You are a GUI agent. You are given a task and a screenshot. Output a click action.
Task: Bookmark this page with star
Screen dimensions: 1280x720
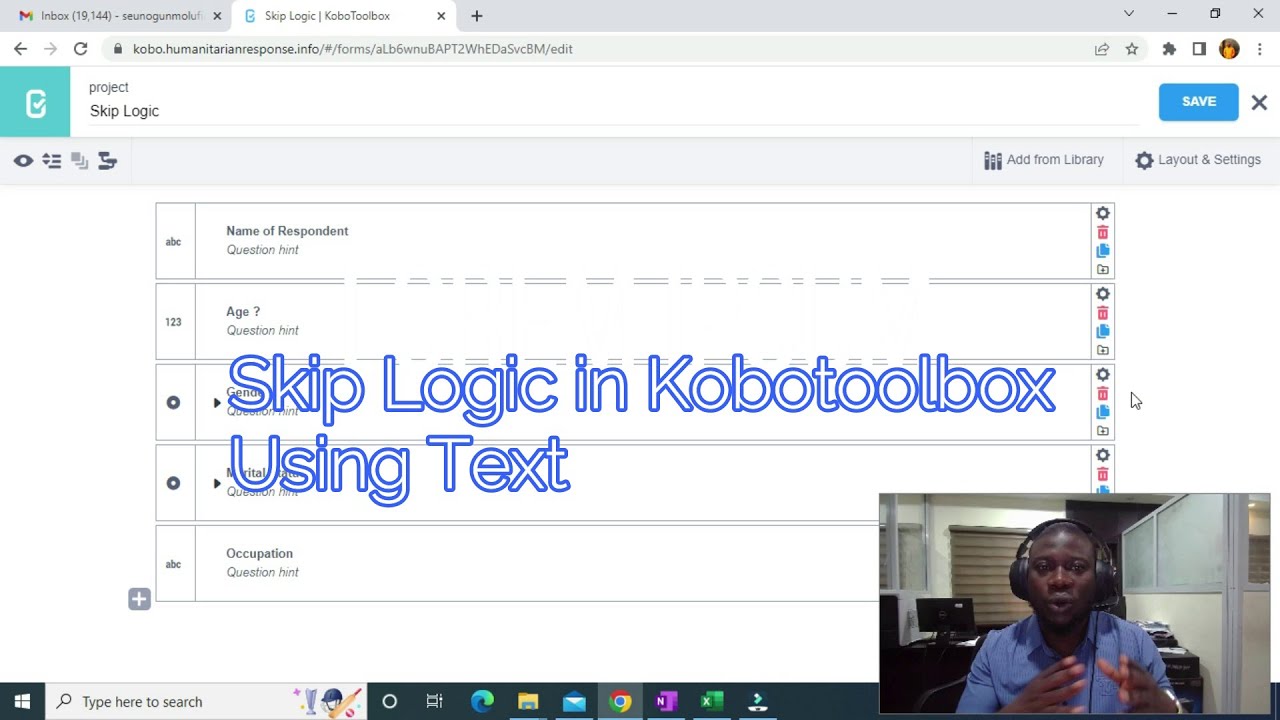point(1132,49)
